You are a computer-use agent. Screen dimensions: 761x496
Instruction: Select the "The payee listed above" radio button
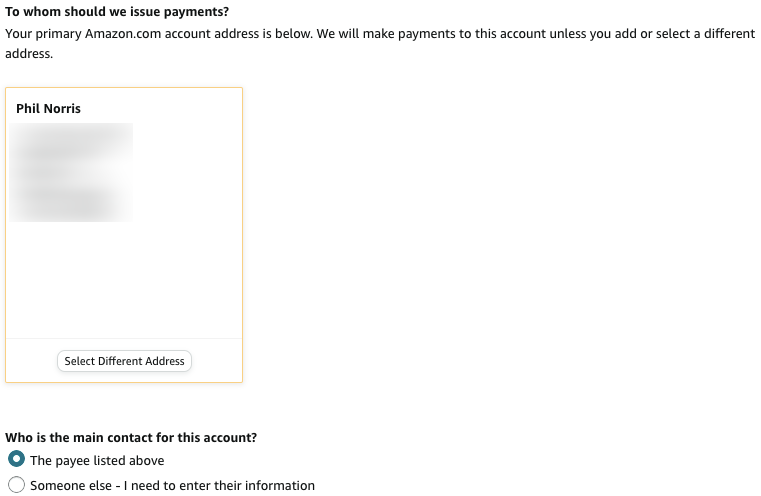pos(16,460)
